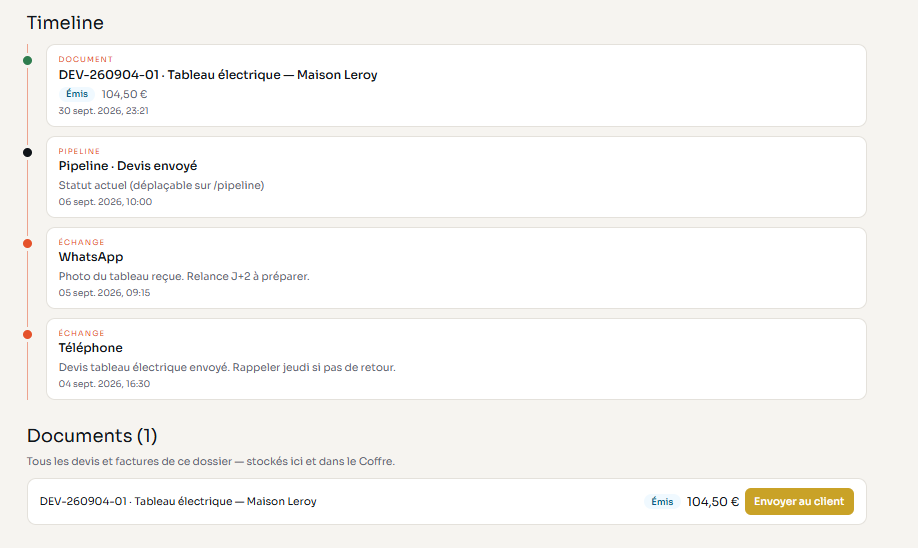The height and width of the screenshot is (548, 918).
Task: Select the black timeline dot for Pipeline
Action: click(28, 152)
